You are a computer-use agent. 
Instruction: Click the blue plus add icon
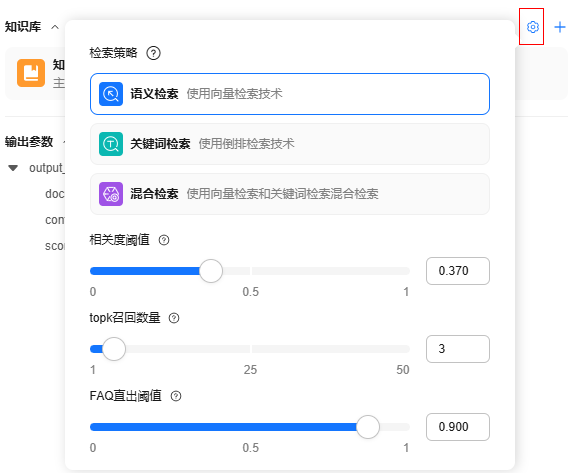coord(559,27)
